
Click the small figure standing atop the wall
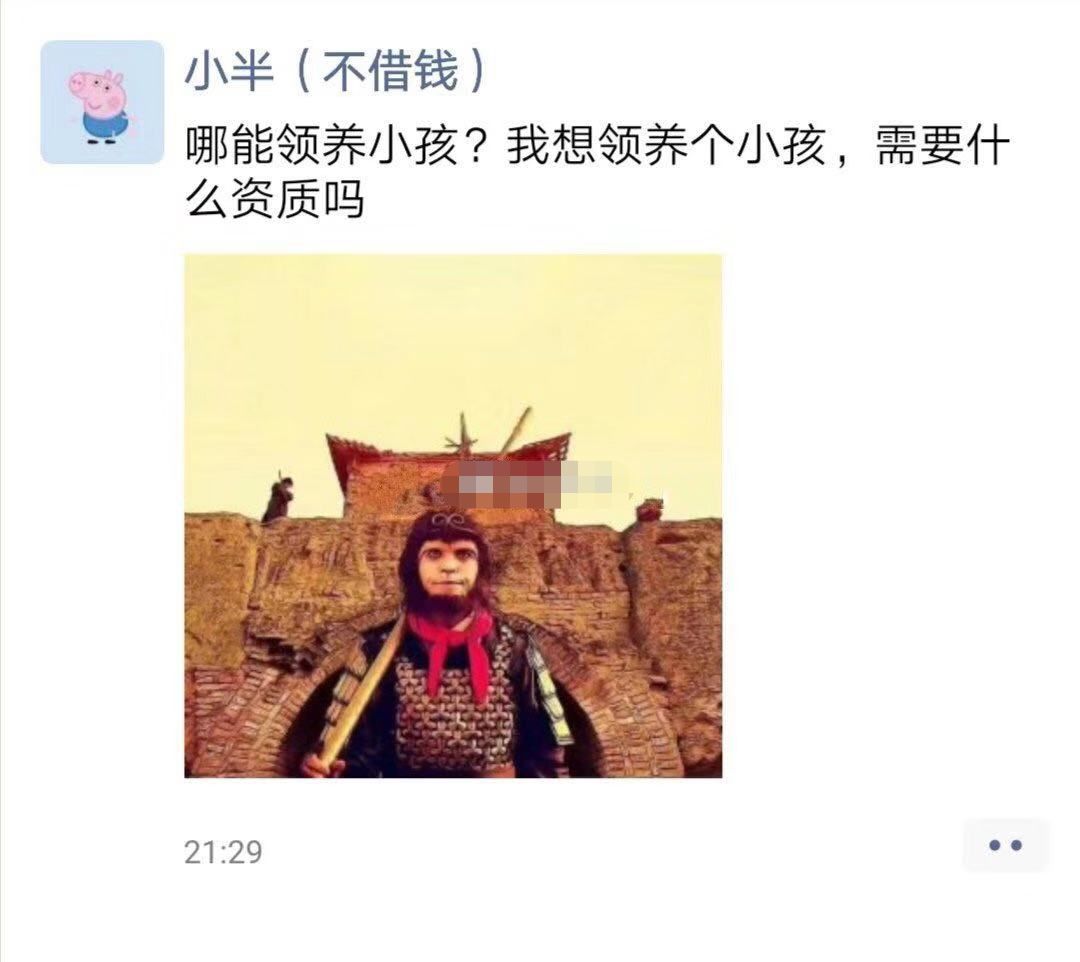[x=278, y=496]
